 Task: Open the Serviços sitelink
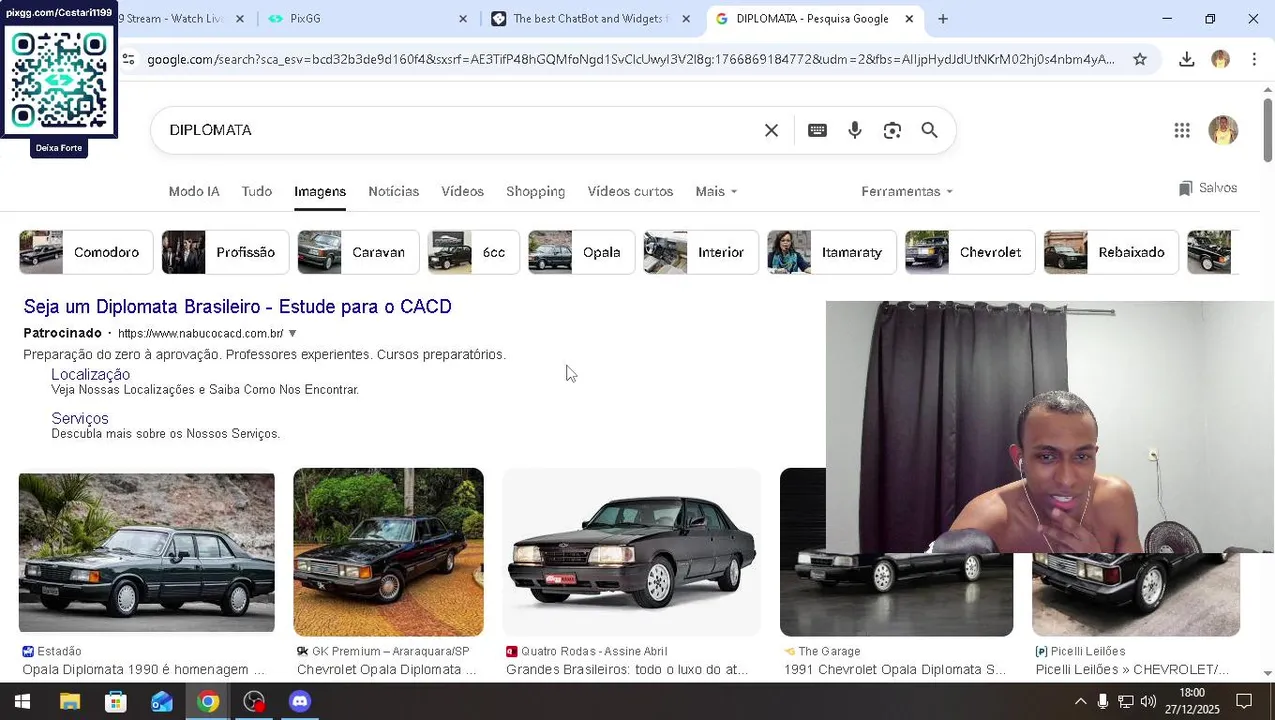(x=80, y=418)
